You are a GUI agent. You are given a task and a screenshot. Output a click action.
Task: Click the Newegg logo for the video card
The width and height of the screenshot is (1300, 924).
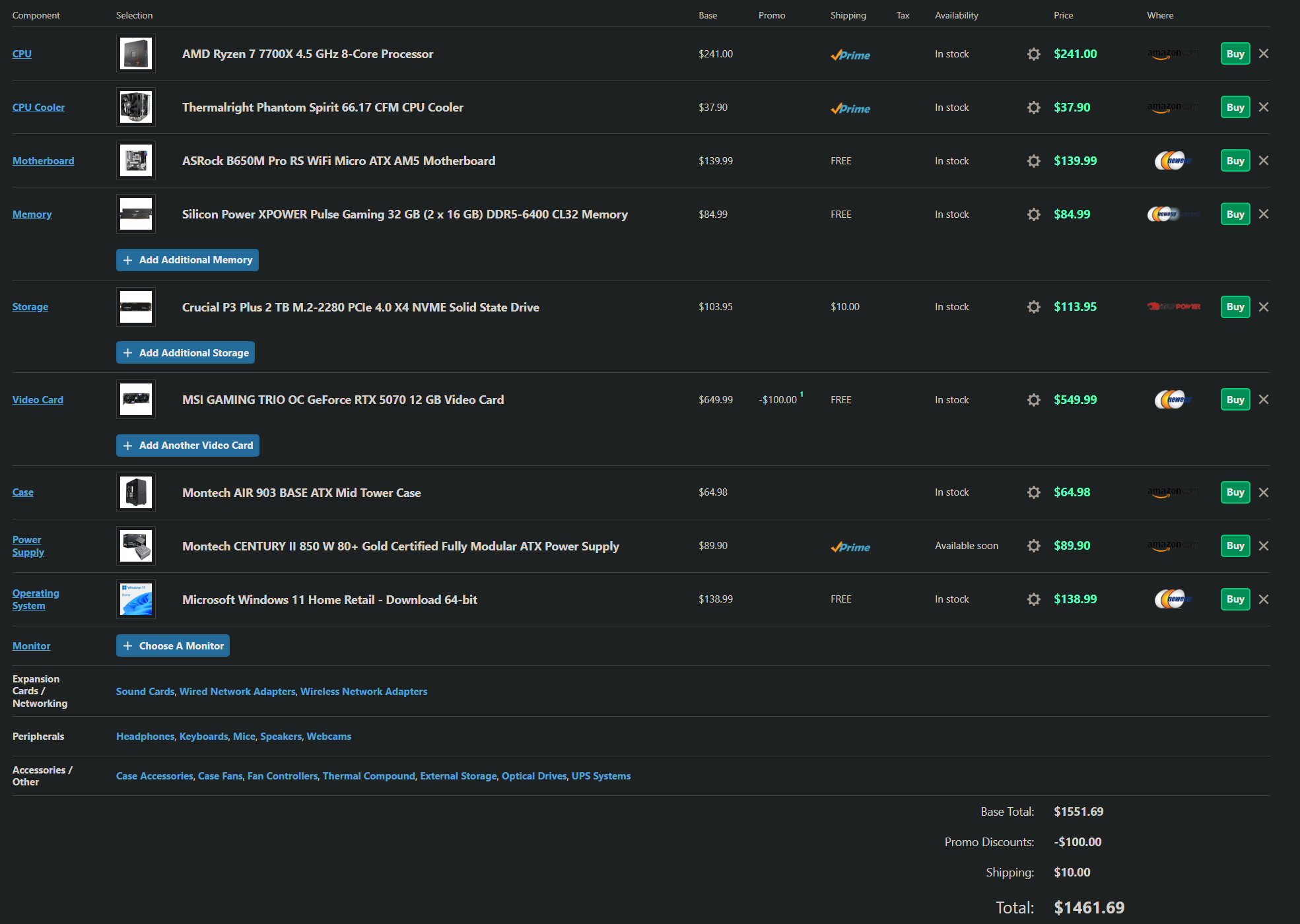[x=1173, y=399]
